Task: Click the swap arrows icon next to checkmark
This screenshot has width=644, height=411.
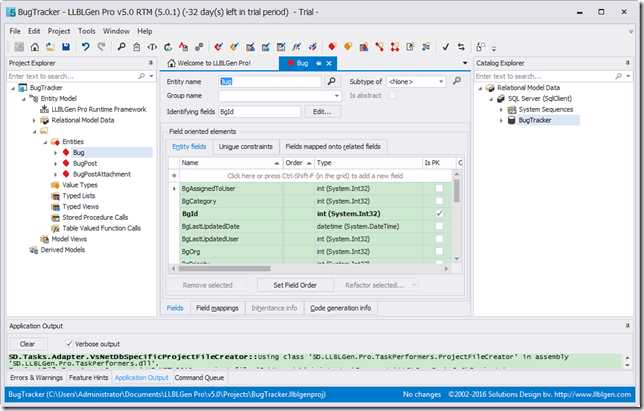Action: tap(461, 47)
